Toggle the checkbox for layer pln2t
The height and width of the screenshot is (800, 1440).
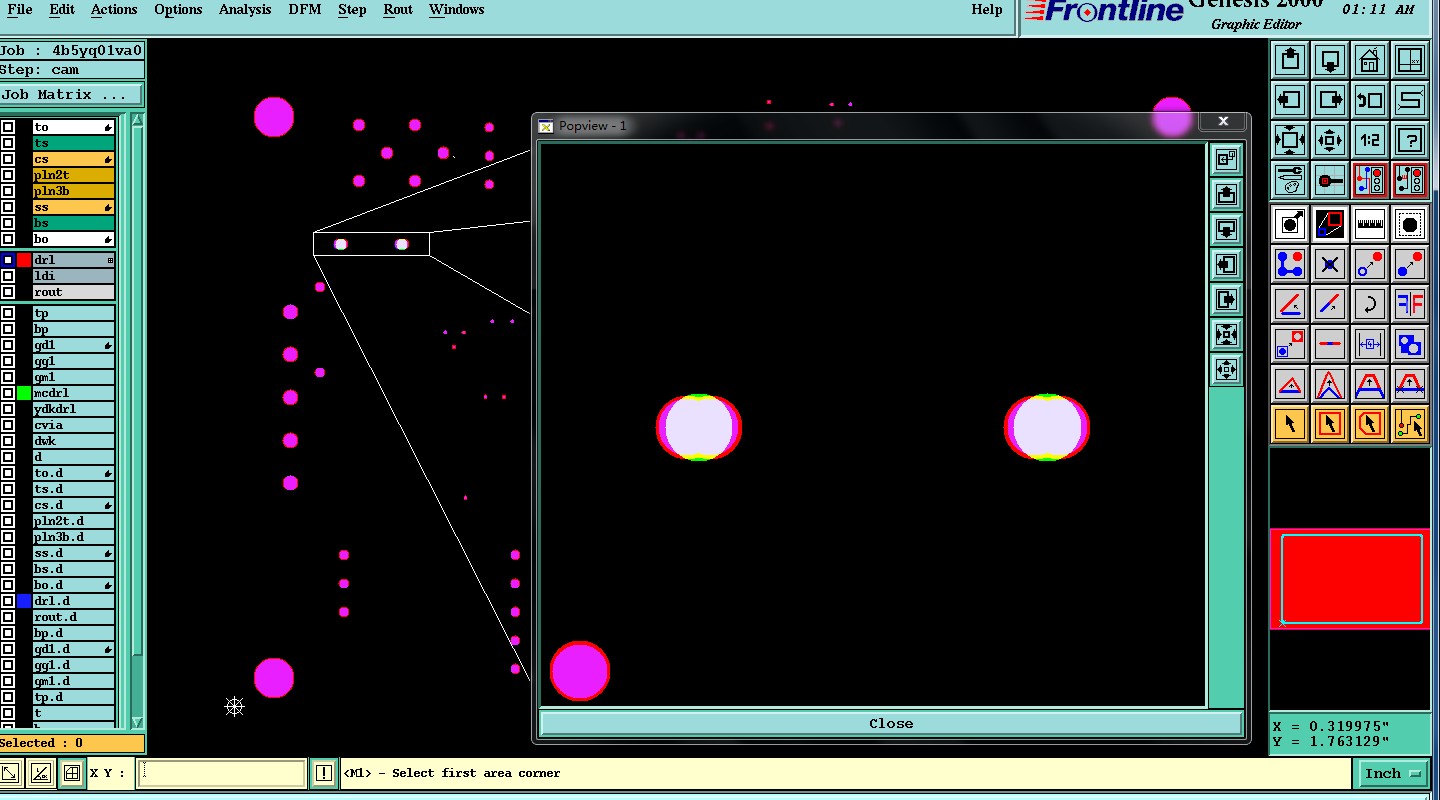pyautogui.click(x=8, y=175)
